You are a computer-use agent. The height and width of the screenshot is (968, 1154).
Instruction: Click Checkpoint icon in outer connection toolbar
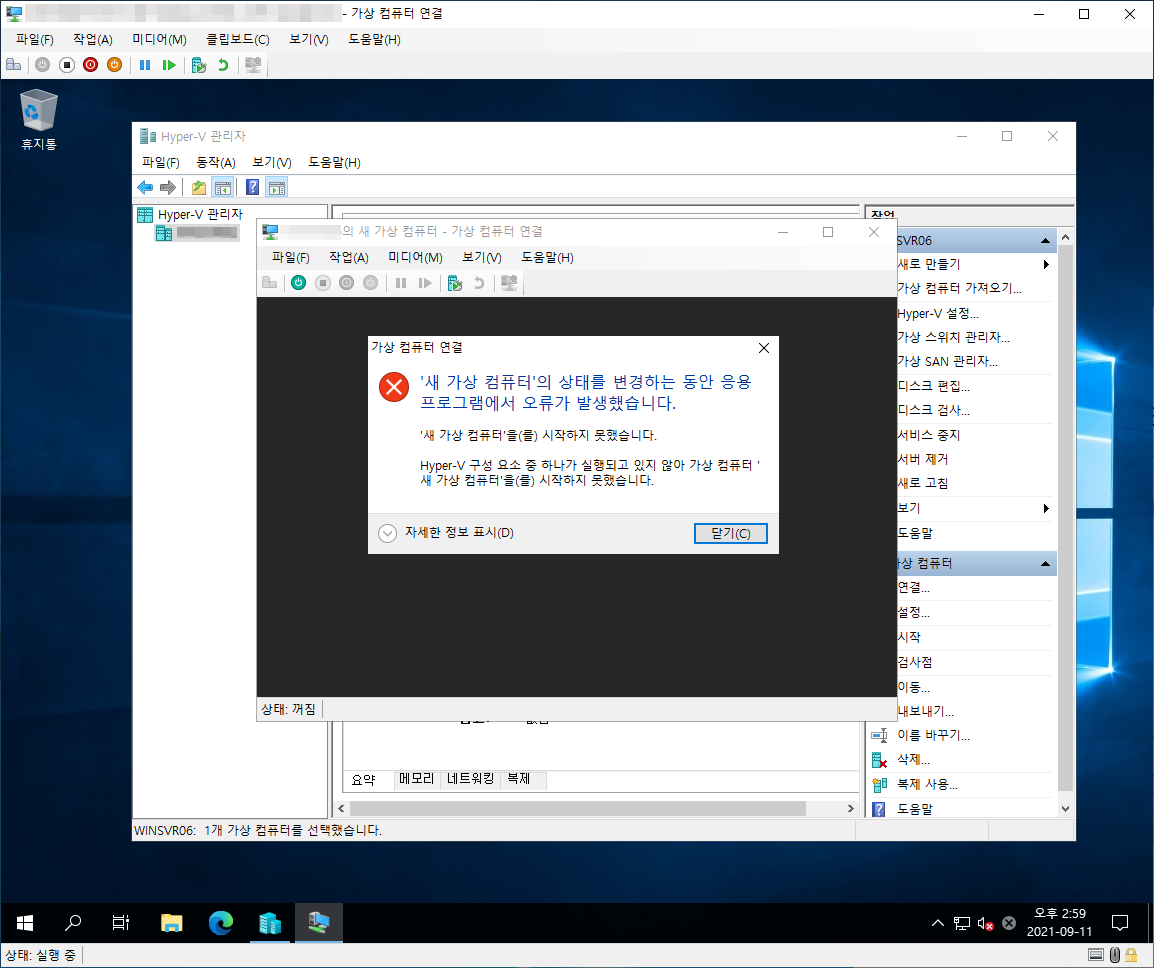[199, 65]
